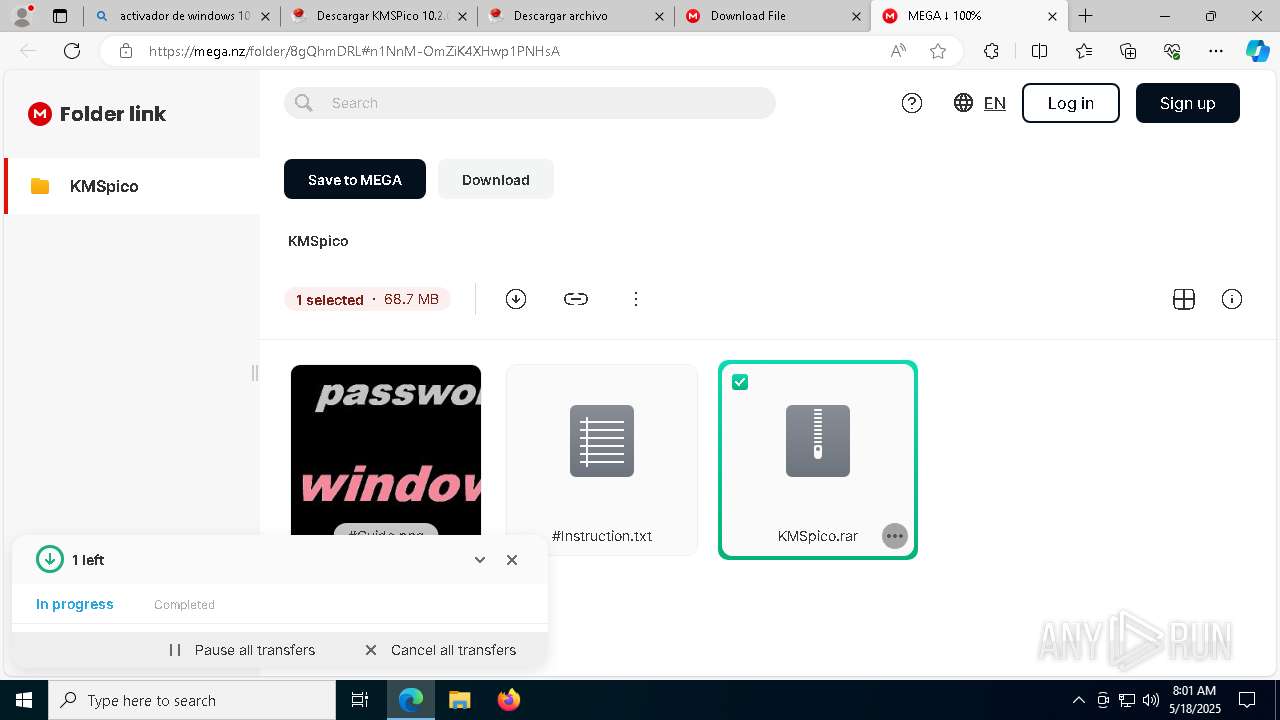Click Cancel all transfers
The height and width of the screenshot is (720, 1280).
point(441,650)
